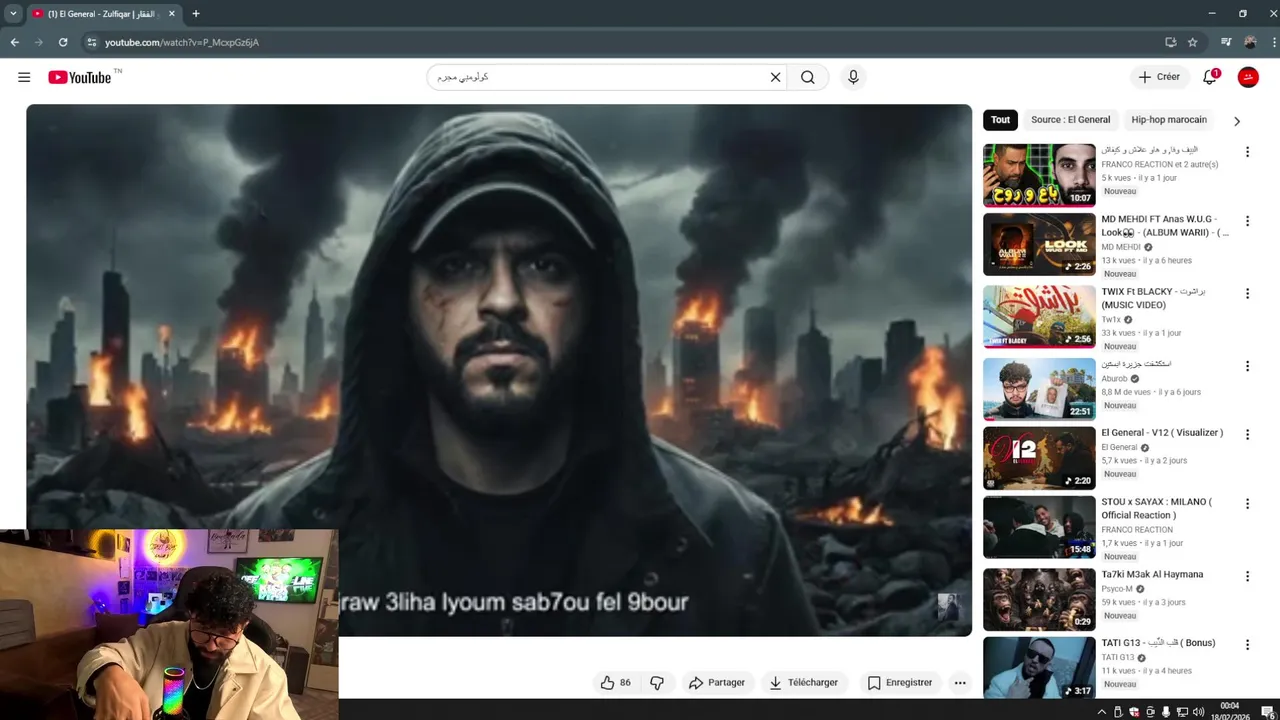Image resolution: width=1280 pixels, height=720 pixels.
Task: Click the main video player area
Action: [499, 370]
